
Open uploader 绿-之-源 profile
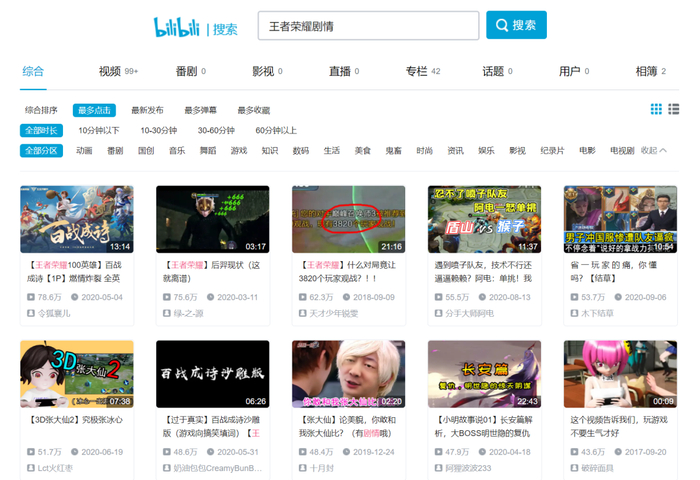tap(188, 313)
